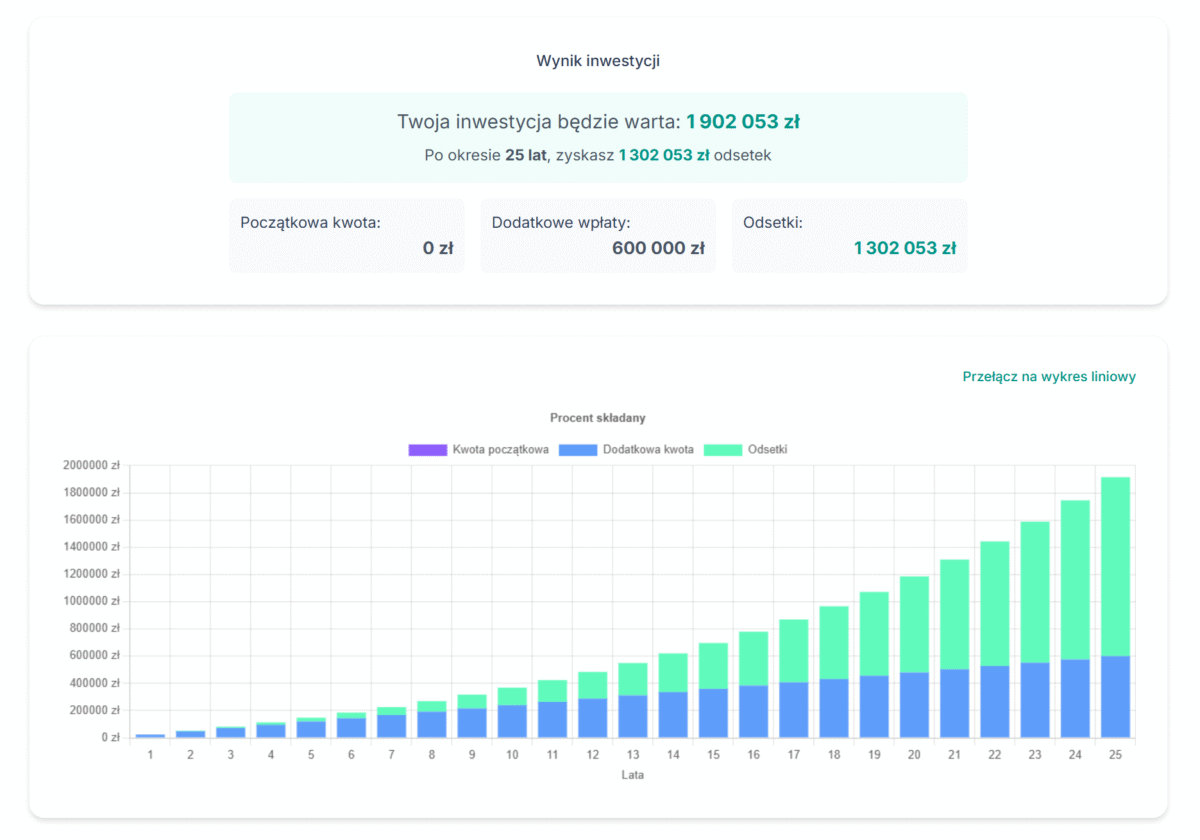Click the "1 902 053 zł" total value
This screenshot has width=1200, height=840.
tap(742, 122)
